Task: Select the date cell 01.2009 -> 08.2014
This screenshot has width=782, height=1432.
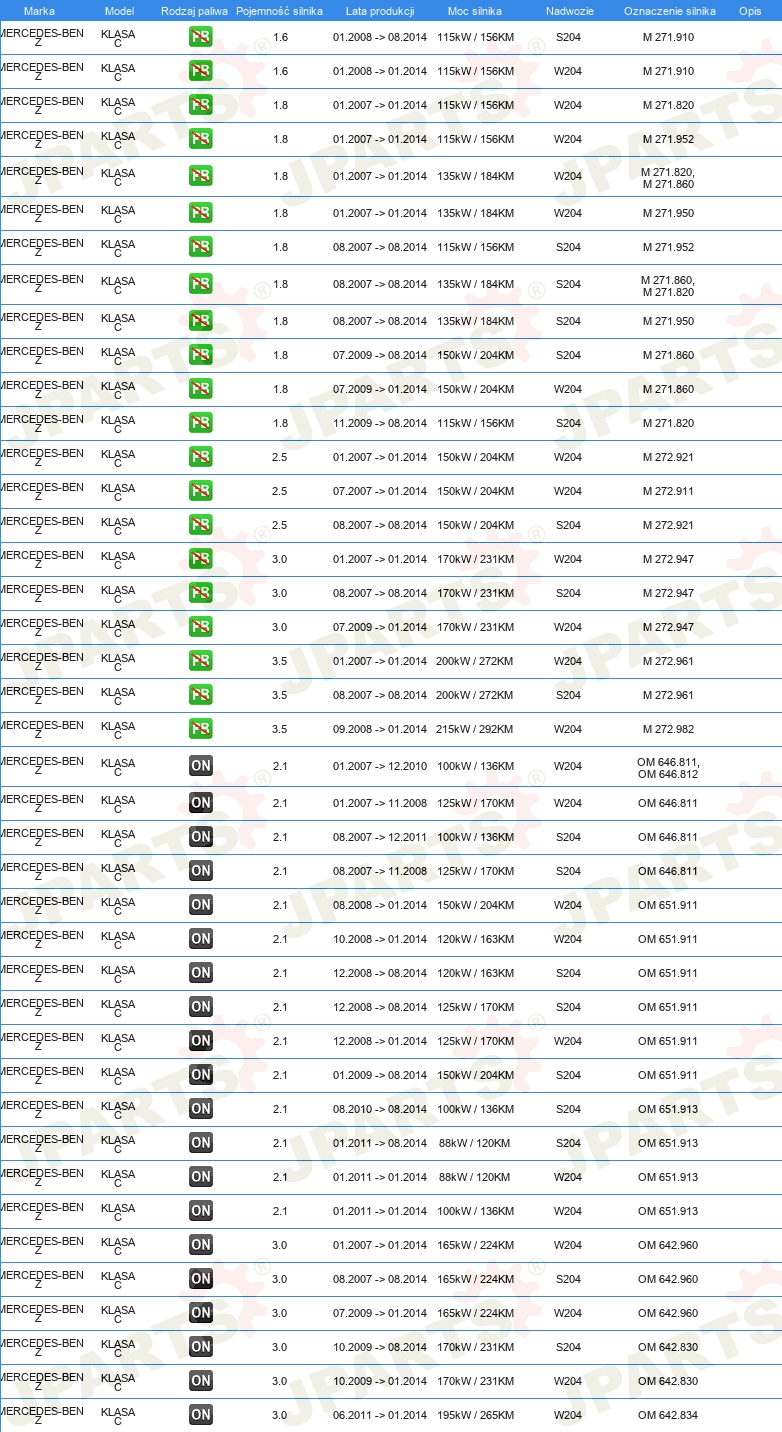Action: coord(380,1075)
